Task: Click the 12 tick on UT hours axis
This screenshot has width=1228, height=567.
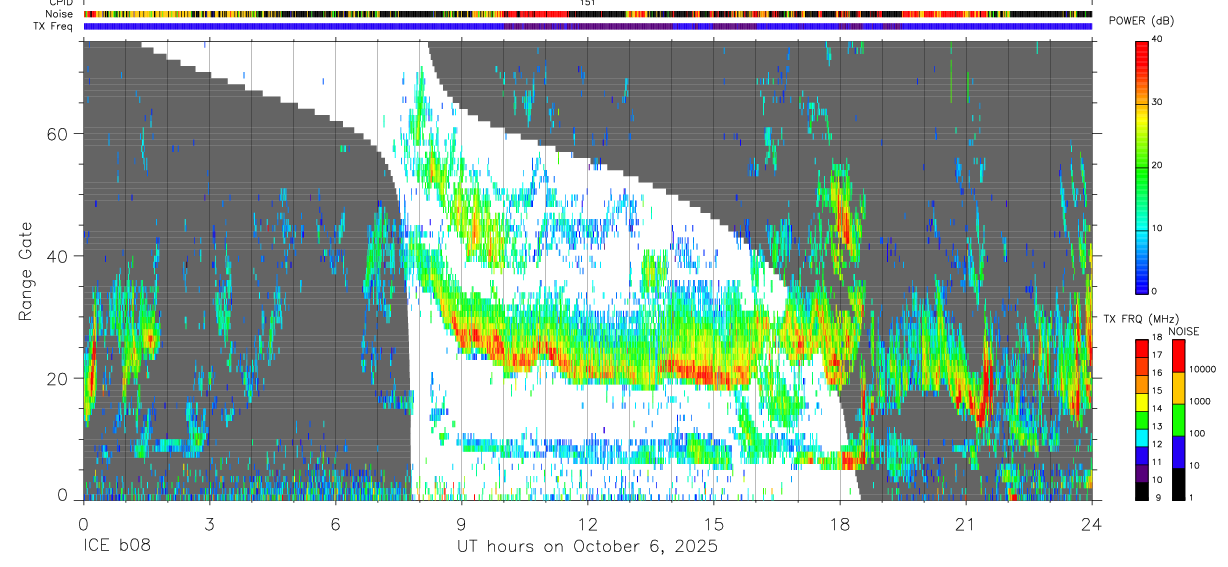Action: pos(587,523)
